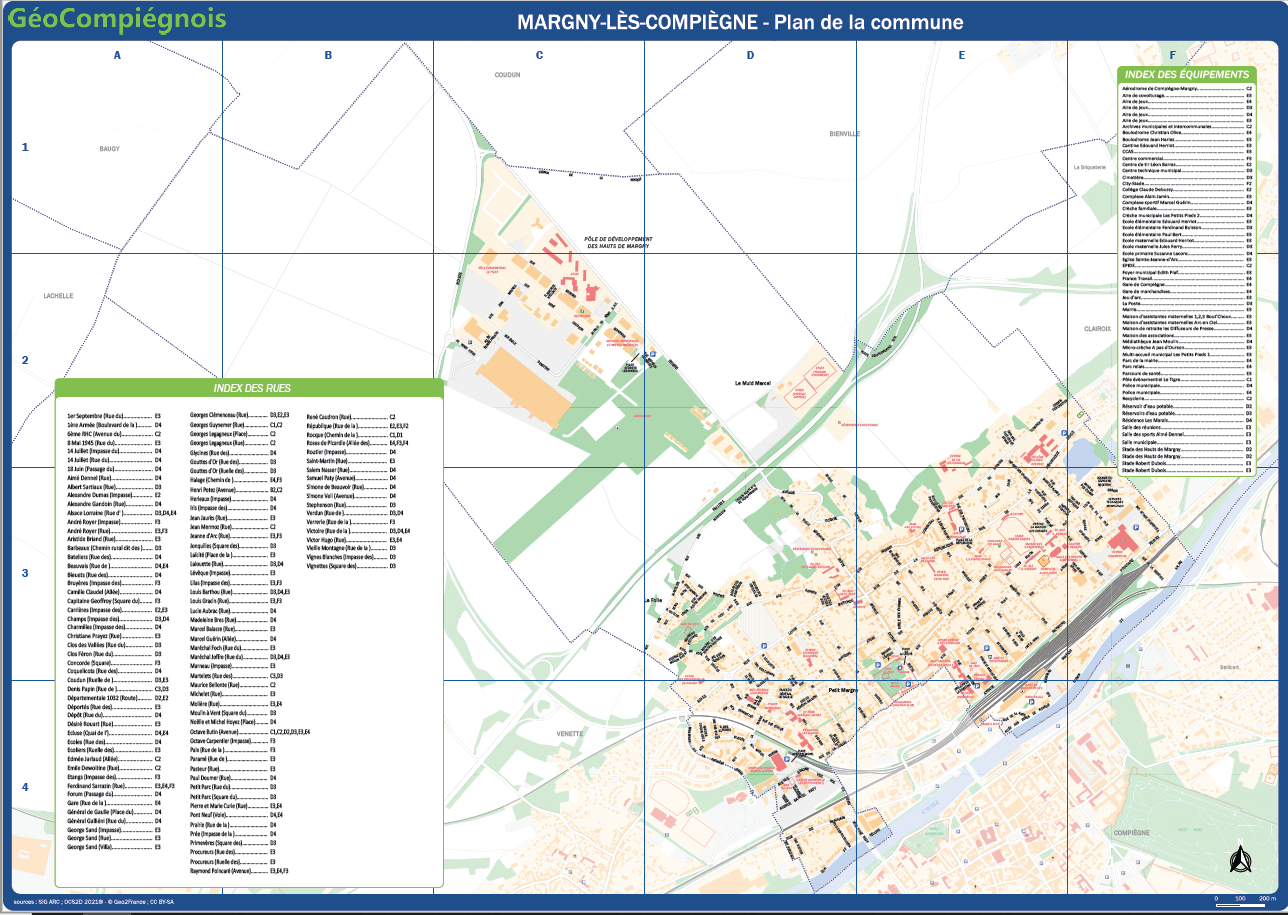Click grid column label C
The image size is (1288, 915).
[539, 55]
